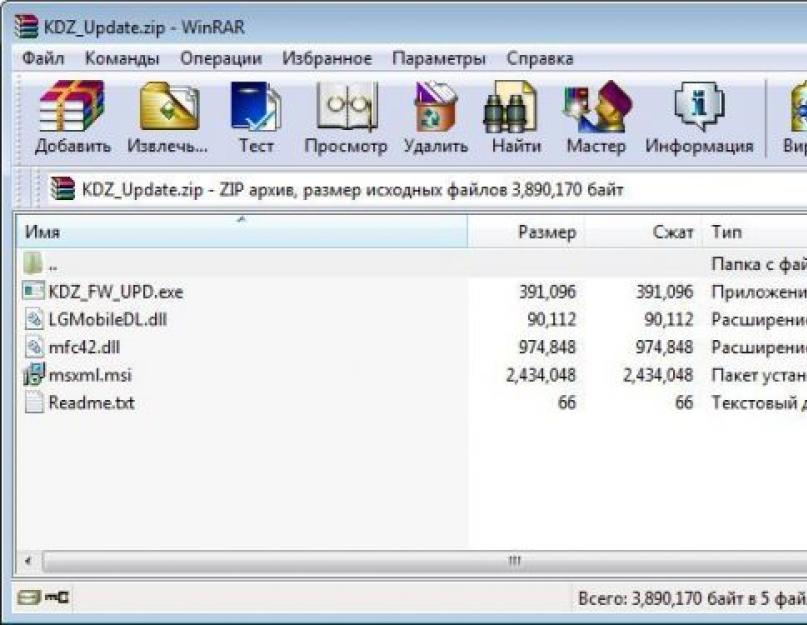The height and width of the screenshot is (625, 807).
Task: Launch the Мастер (Wizard) toolbar icon
Action: (x=598, y=106)
